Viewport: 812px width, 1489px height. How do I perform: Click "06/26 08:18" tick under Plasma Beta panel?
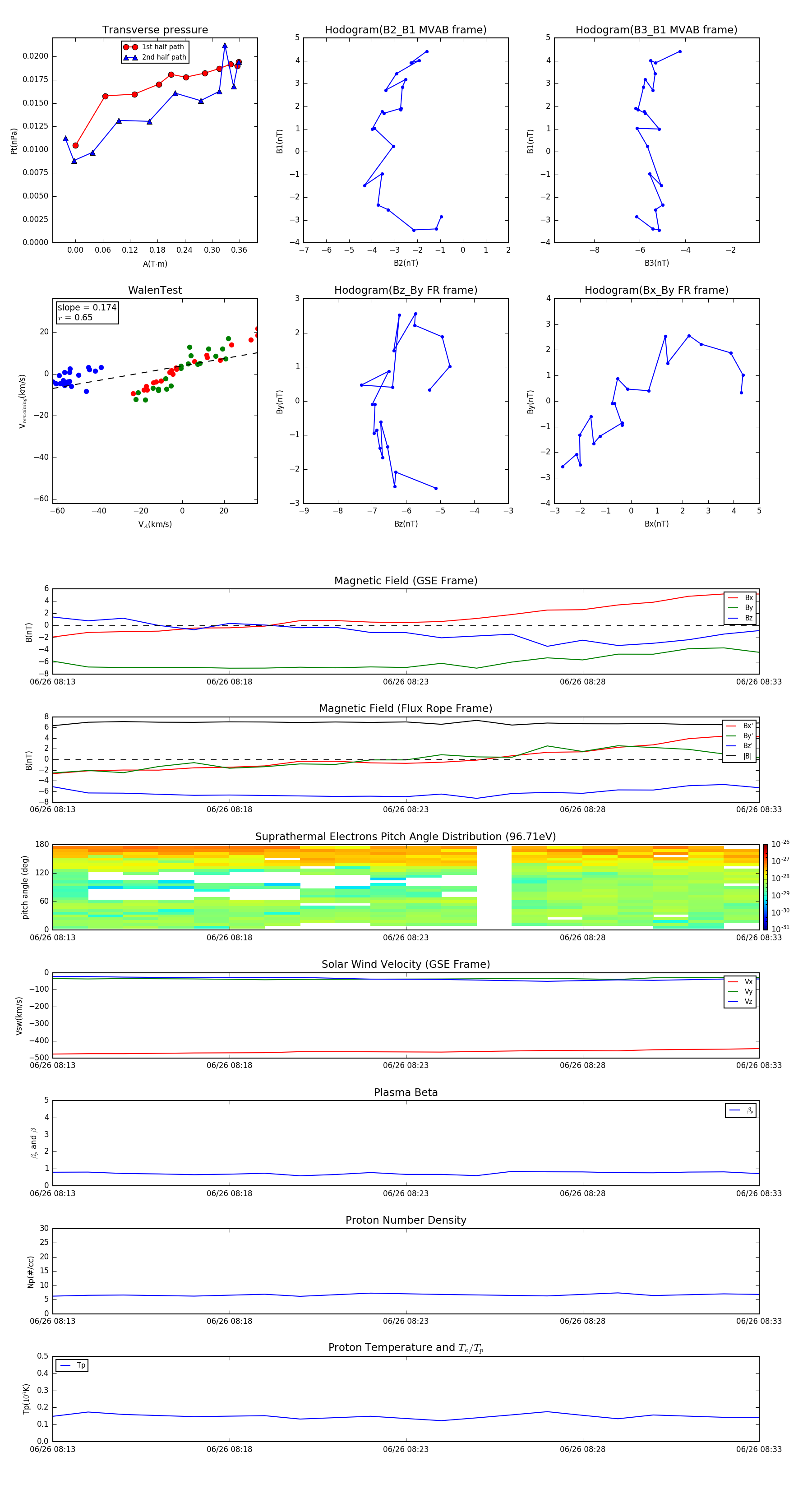[230, 1193]
